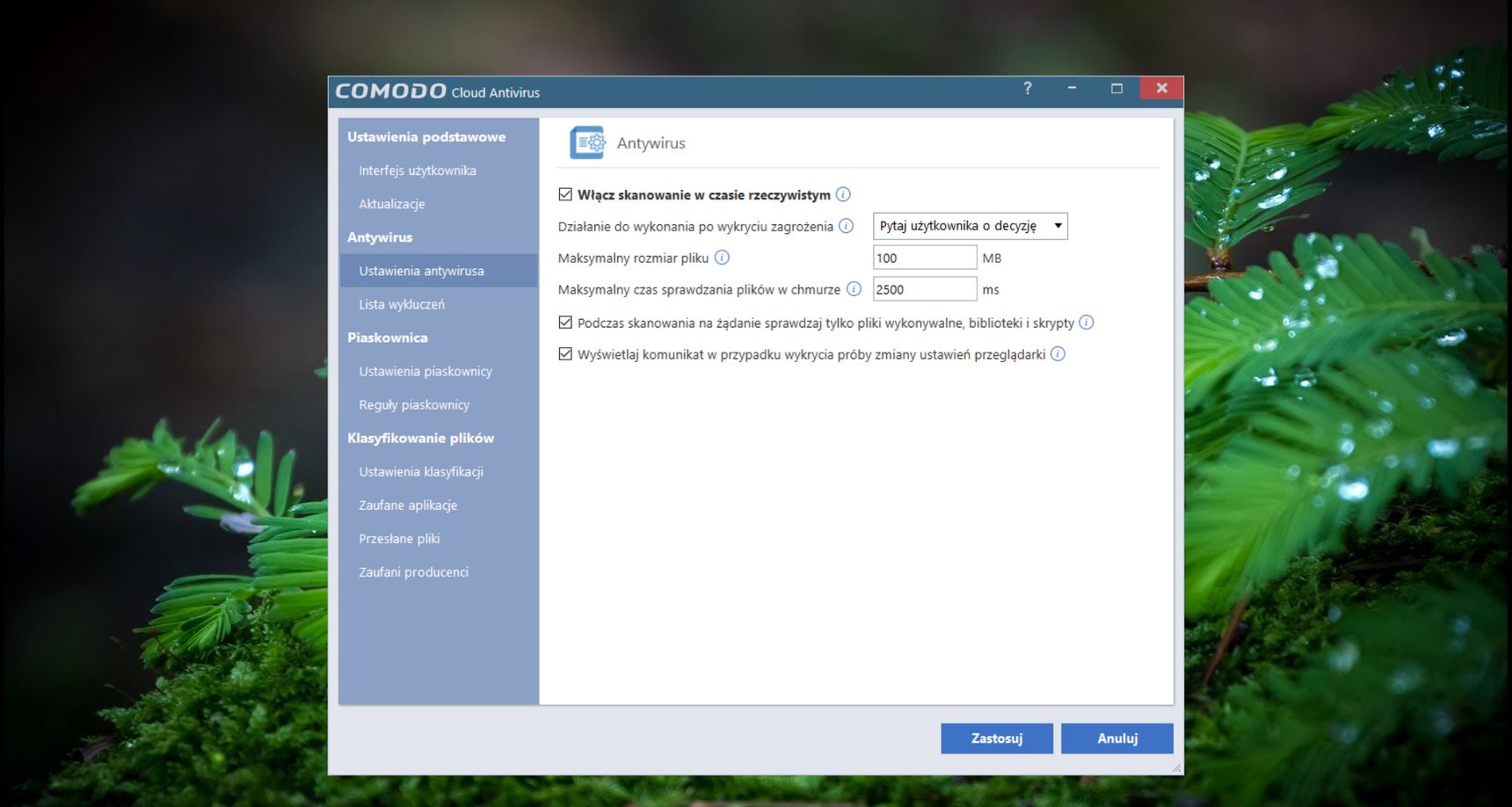Click info icon beside Maksymalny rozmiar pliku
This screenshot has width=1512, height=807.
click(722, 258)
